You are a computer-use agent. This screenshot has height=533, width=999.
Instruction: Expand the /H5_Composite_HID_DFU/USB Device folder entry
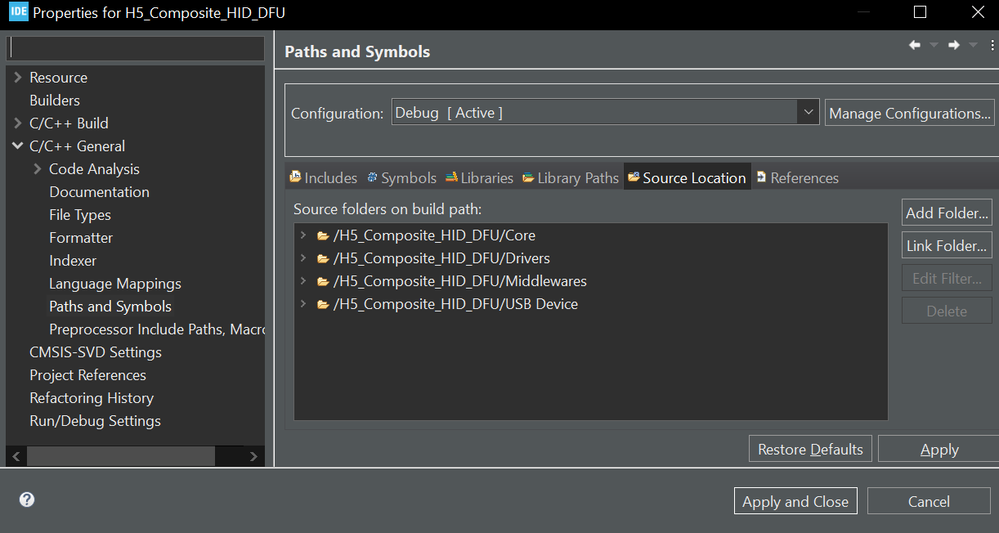(x=303, y=304)
